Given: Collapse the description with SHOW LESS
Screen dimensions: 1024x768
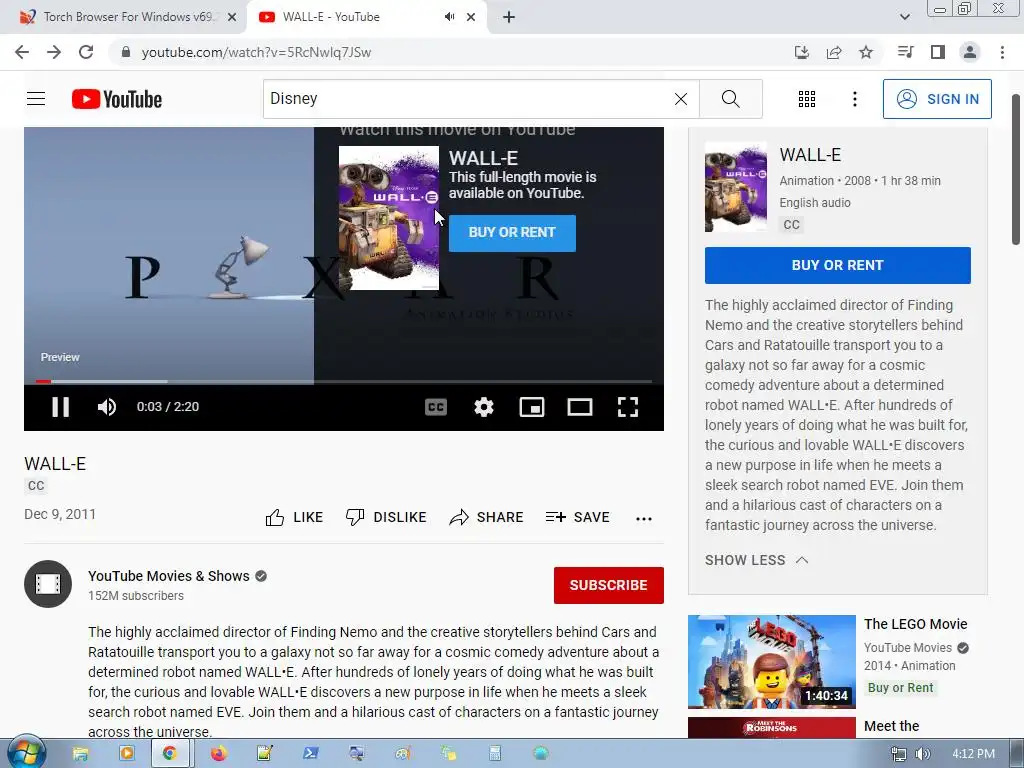Looking at the screenshot, I should [756, 560].
